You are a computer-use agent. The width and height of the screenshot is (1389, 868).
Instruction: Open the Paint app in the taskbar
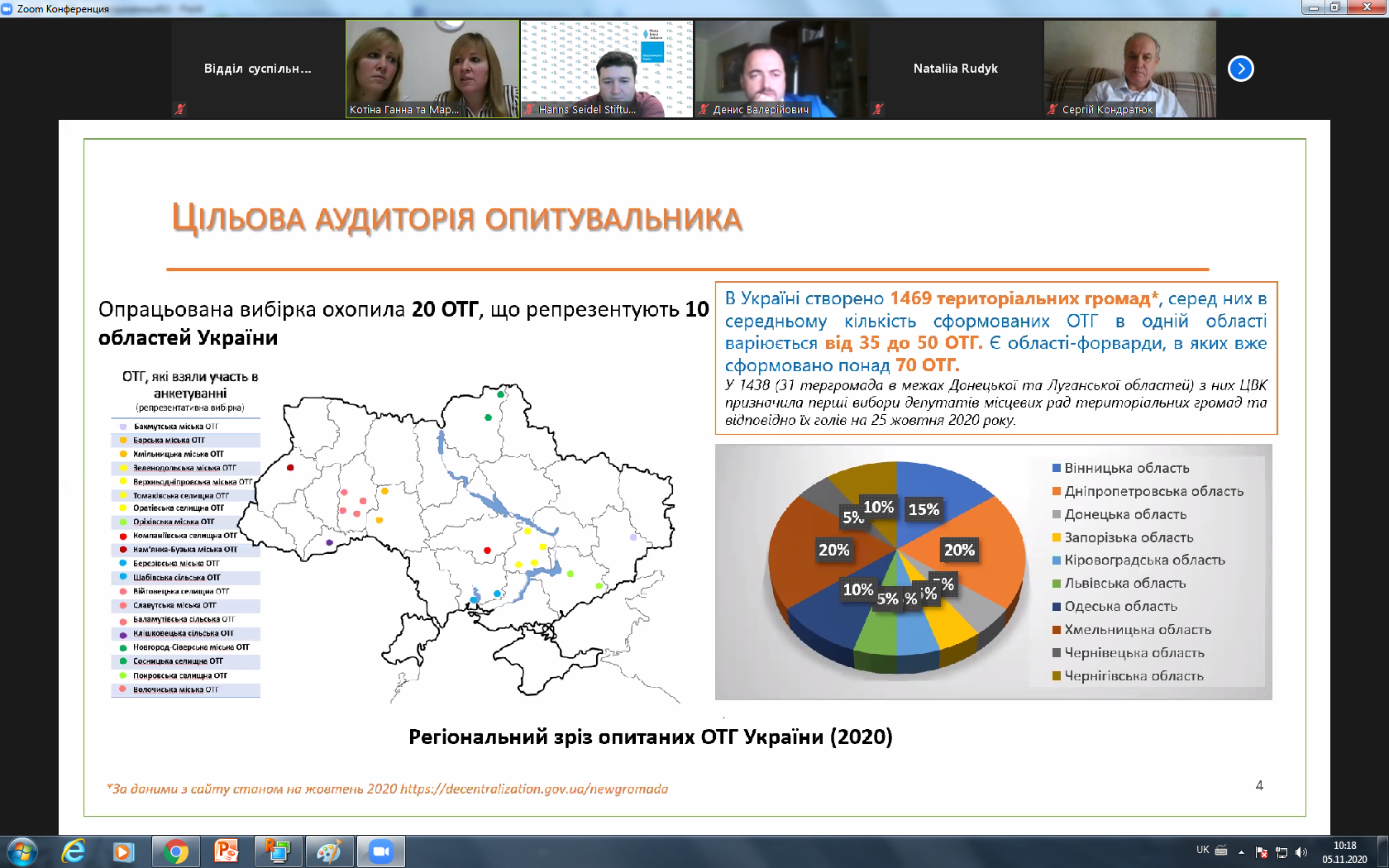329,851
